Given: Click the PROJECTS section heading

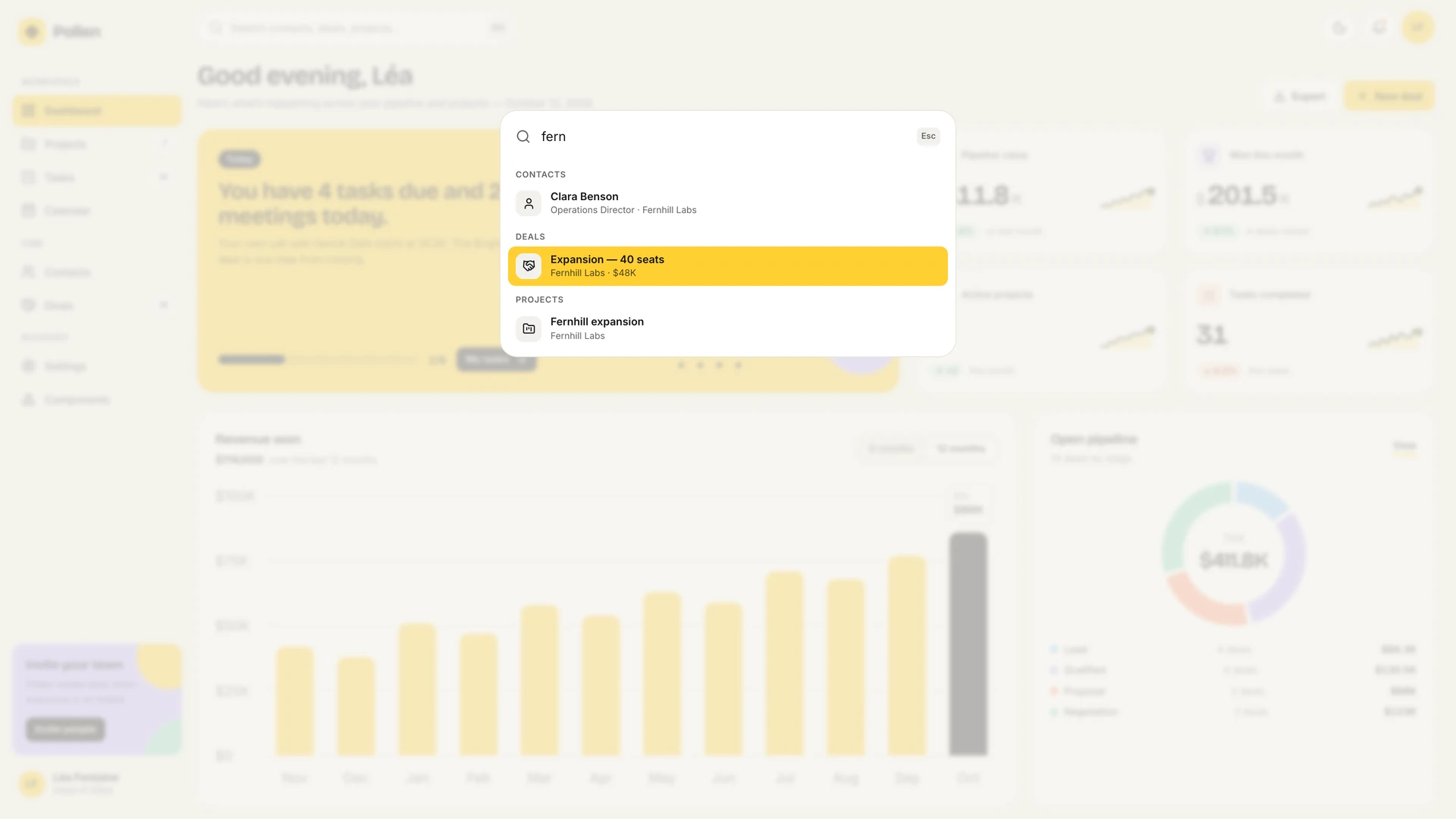Looking at the screenshot, I should [539, 300].
